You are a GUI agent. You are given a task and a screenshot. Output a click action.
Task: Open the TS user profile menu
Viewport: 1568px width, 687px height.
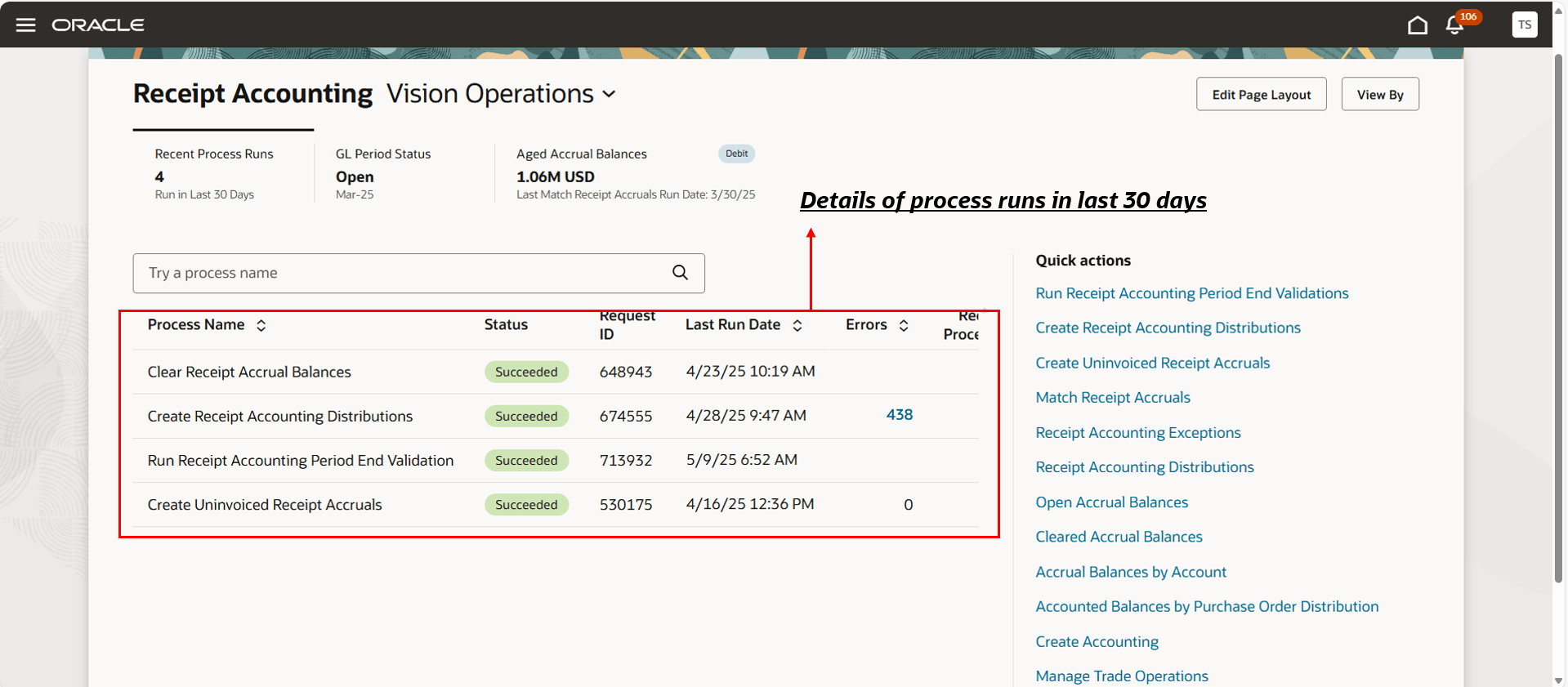point(1525,25)
